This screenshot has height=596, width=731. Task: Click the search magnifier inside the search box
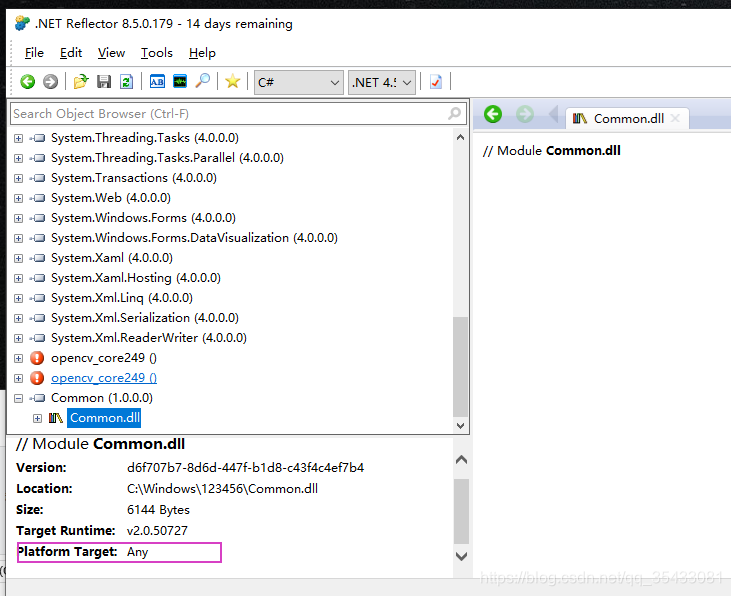pos(455,113)
